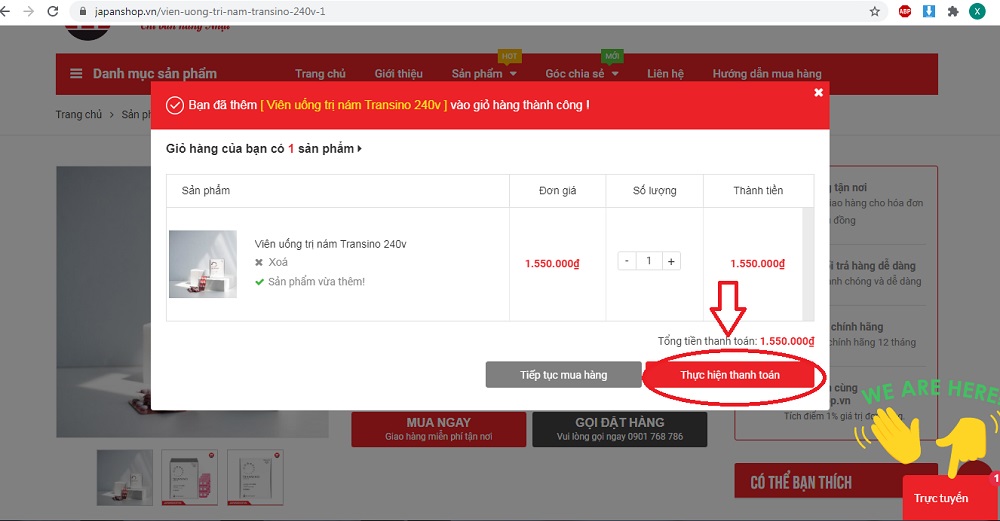Viewport: 1000px width, 521px height.
Task: Open the Giới thiệu menu item
Action: pyautogui.click(x=399, y=73)
